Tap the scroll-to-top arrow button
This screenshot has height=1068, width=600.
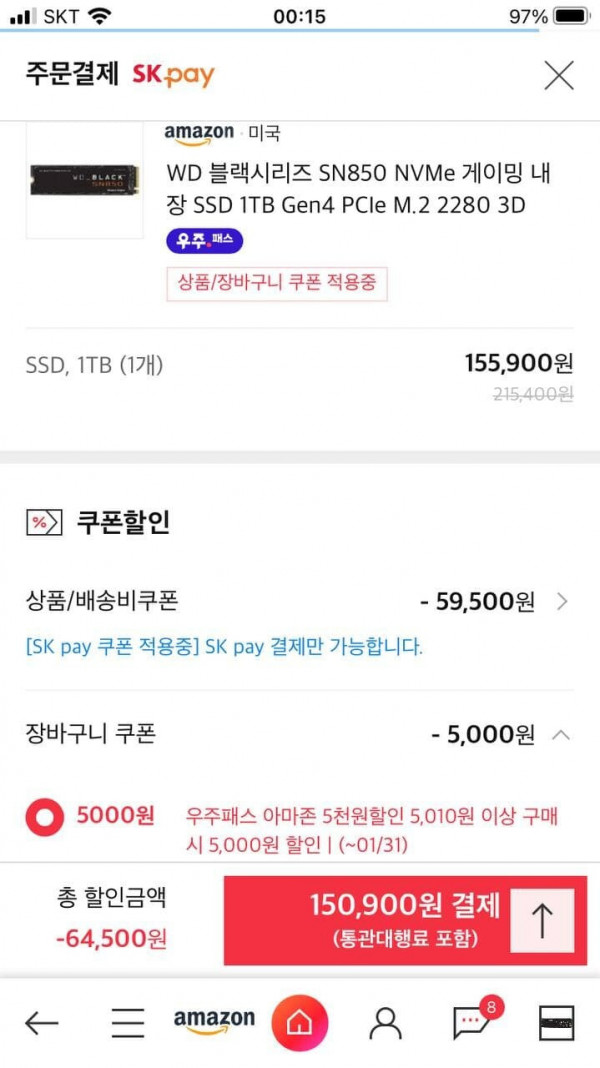[x=542, y=920]
